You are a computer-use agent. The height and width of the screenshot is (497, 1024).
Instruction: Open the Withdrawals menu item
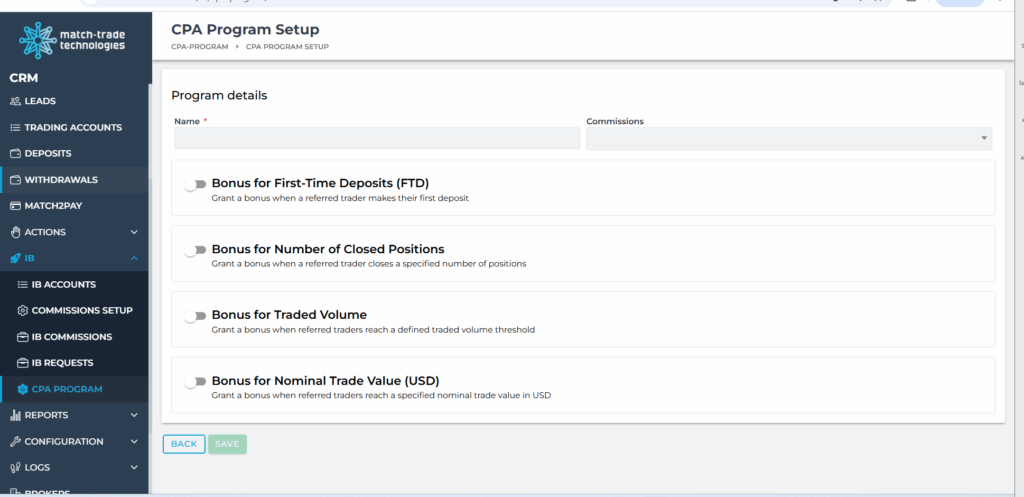point(61,180)
